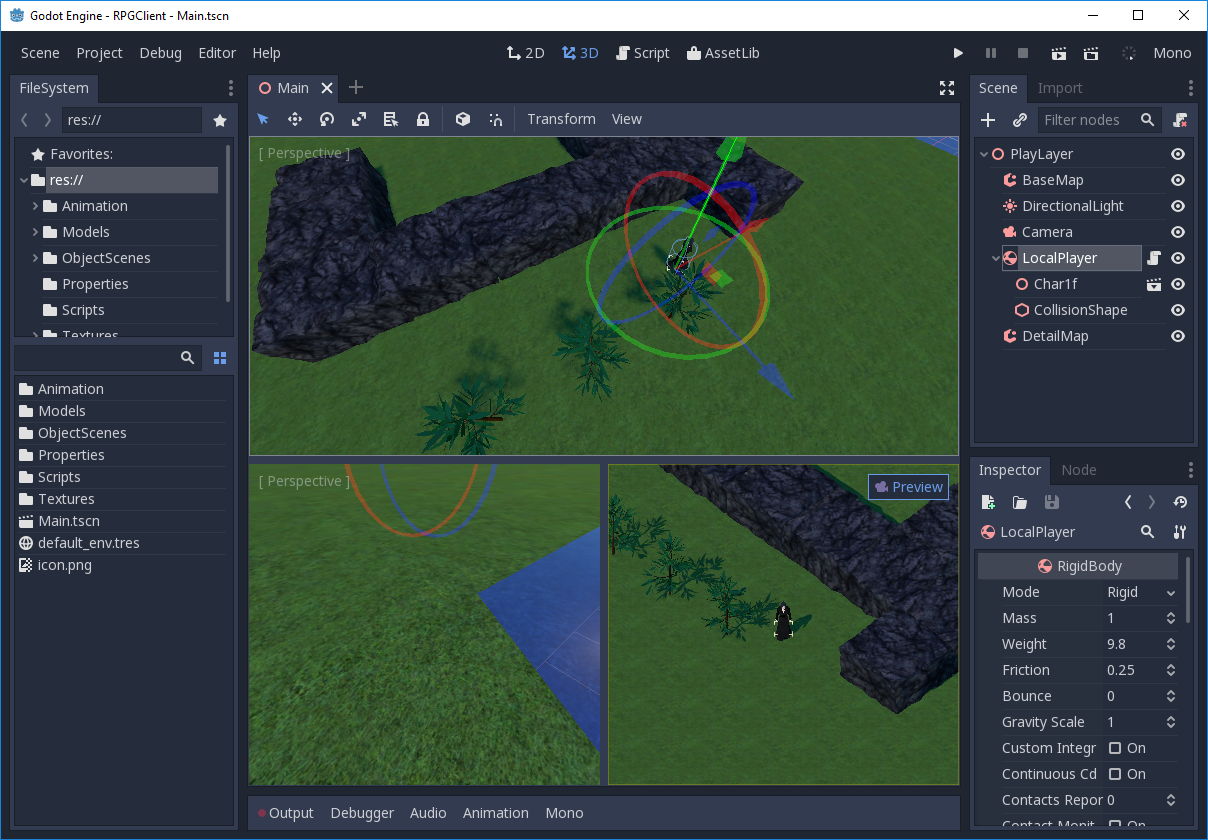Collapse the PlayLayer node tree
Screen dimensions: 1208x840
pos(983,153)
